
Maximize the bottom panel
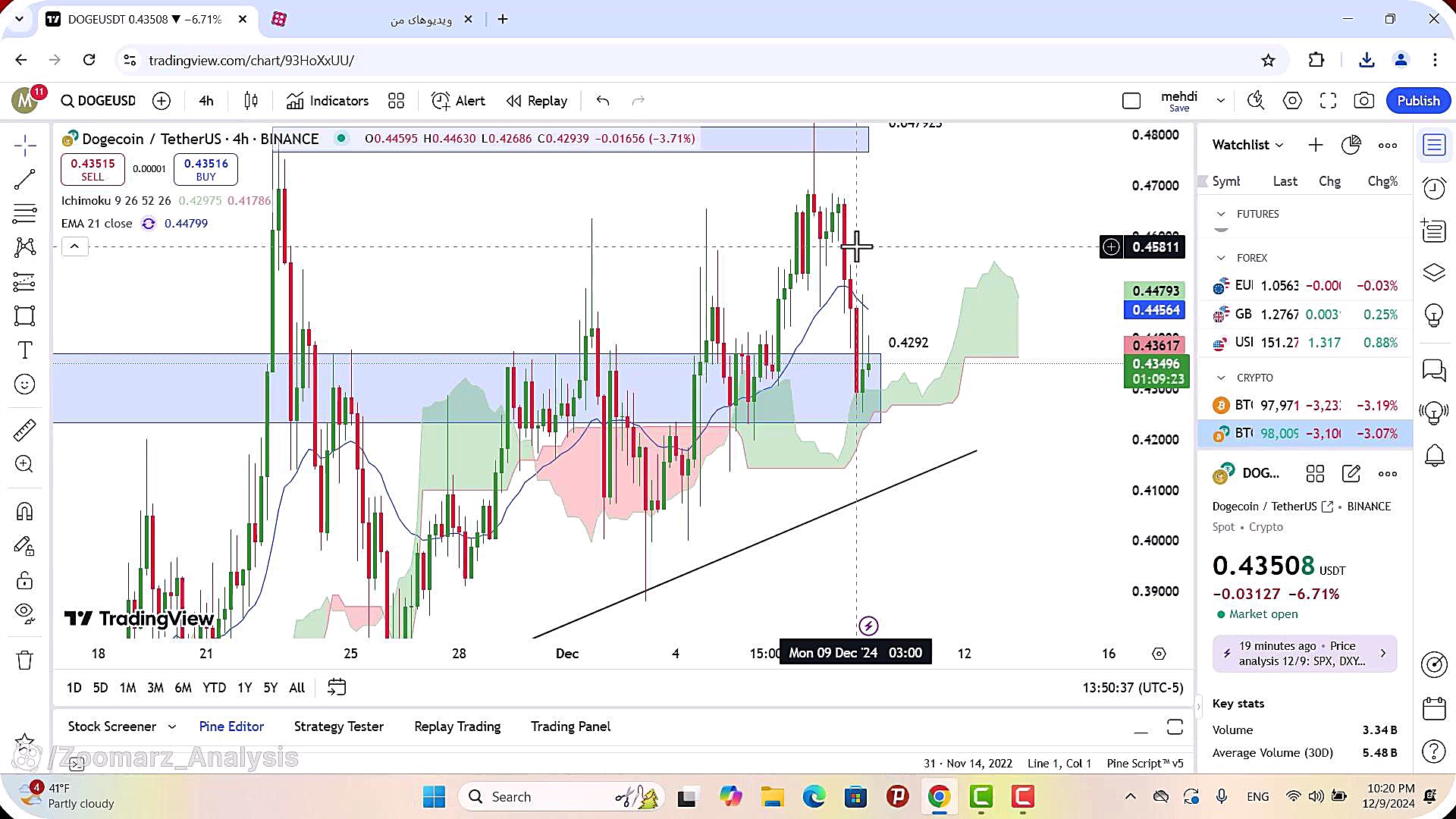[x=1175, y=727]
